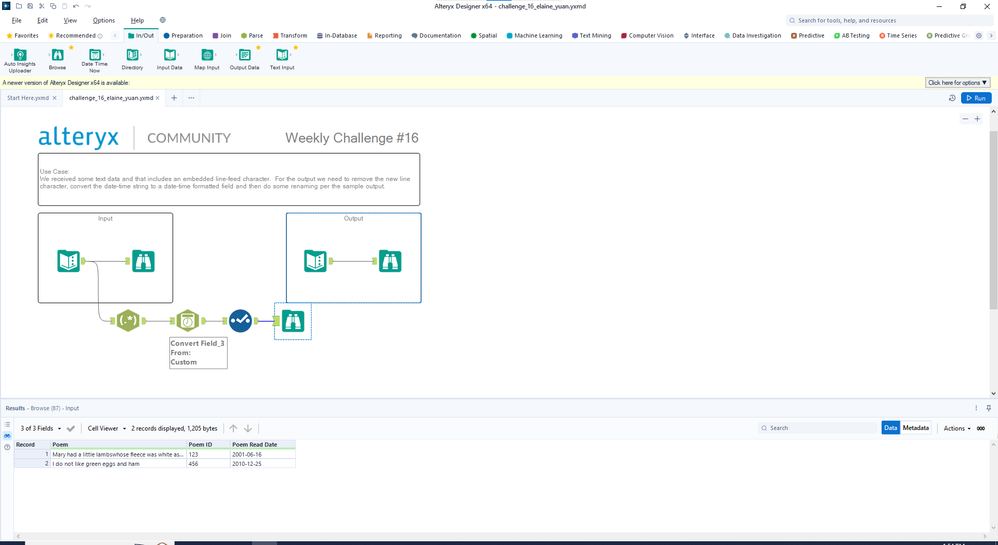Zoom out the canvas with the minus button

tap(965, 119)
